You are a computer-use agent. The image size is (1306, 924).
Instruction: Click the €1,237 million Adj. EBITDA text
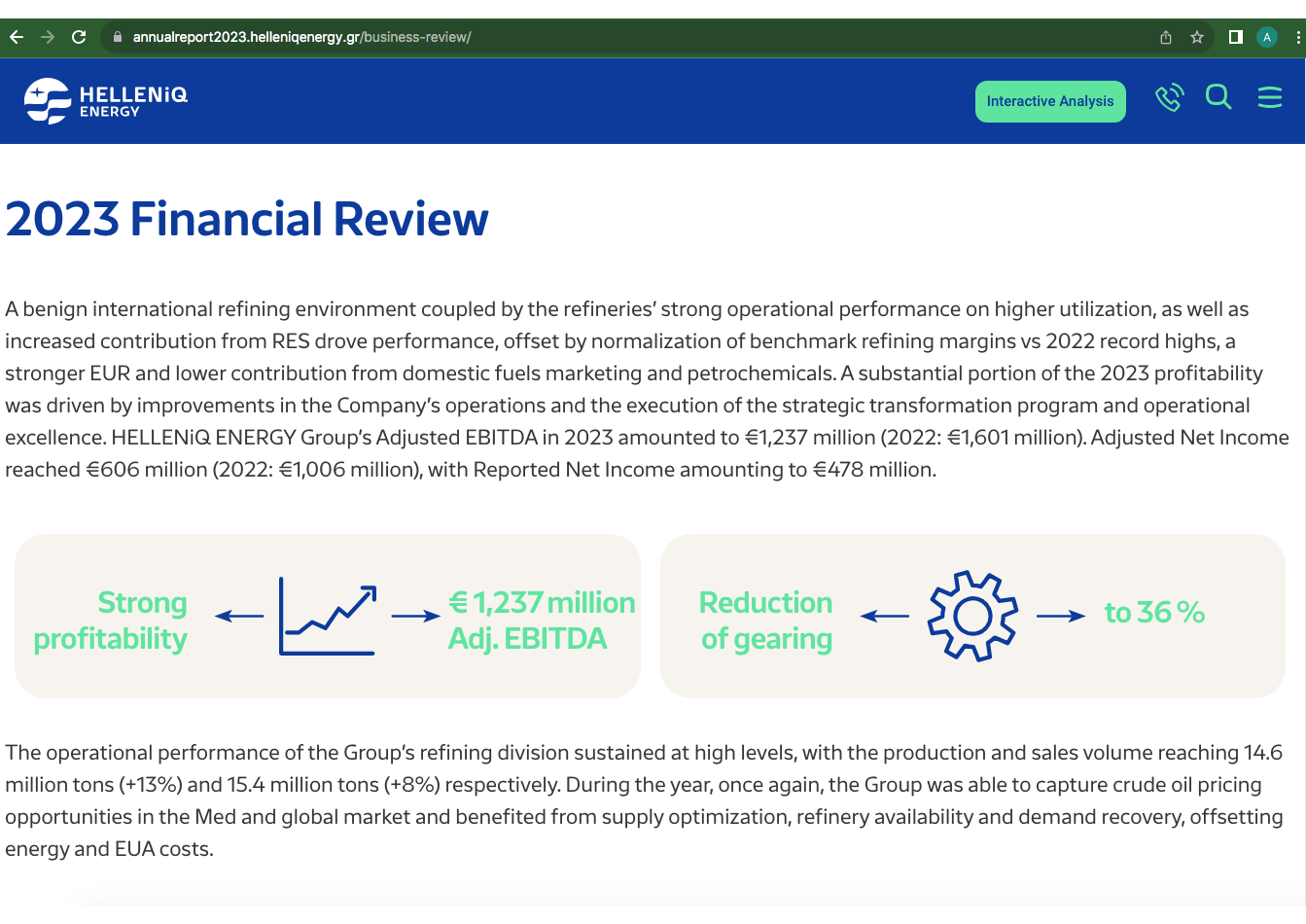coord(542,621)
